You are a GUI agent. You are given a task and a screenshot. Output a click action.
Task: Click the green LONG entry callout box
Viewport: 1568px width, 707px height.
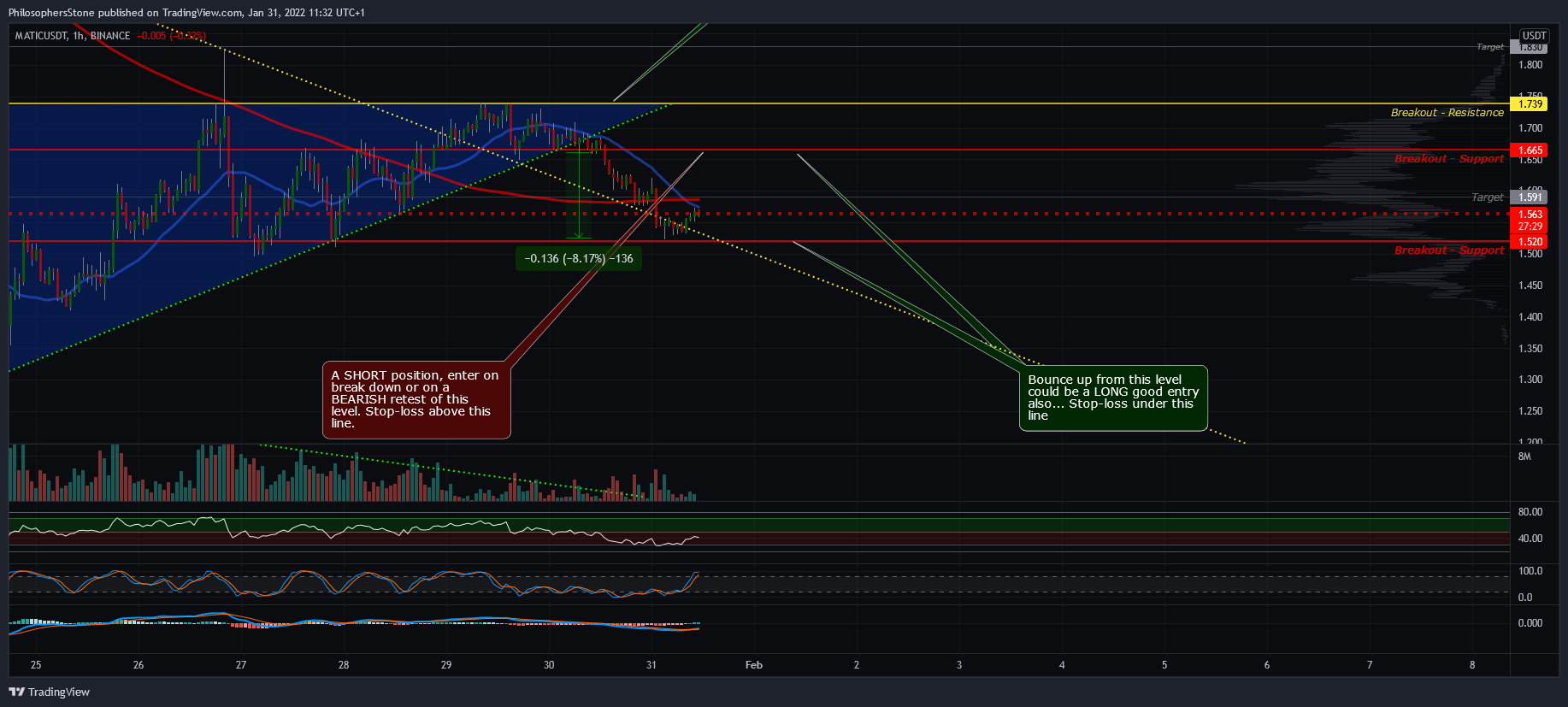point(1113,398)
